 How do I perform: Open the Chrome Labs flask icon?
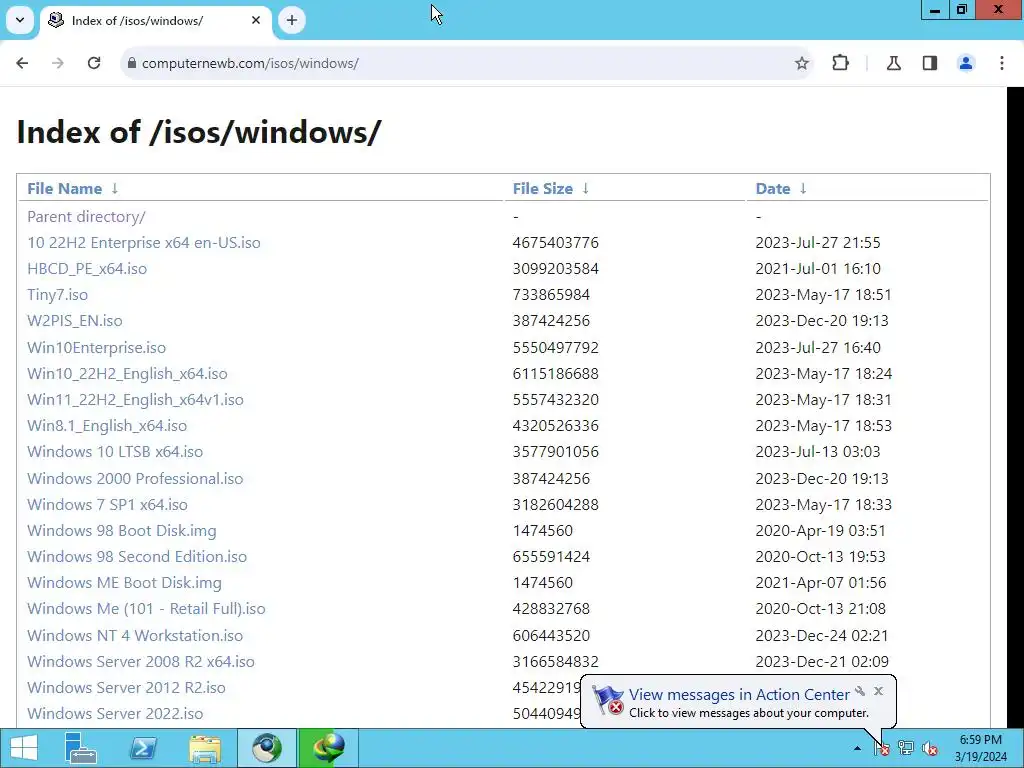click(893, 63)
